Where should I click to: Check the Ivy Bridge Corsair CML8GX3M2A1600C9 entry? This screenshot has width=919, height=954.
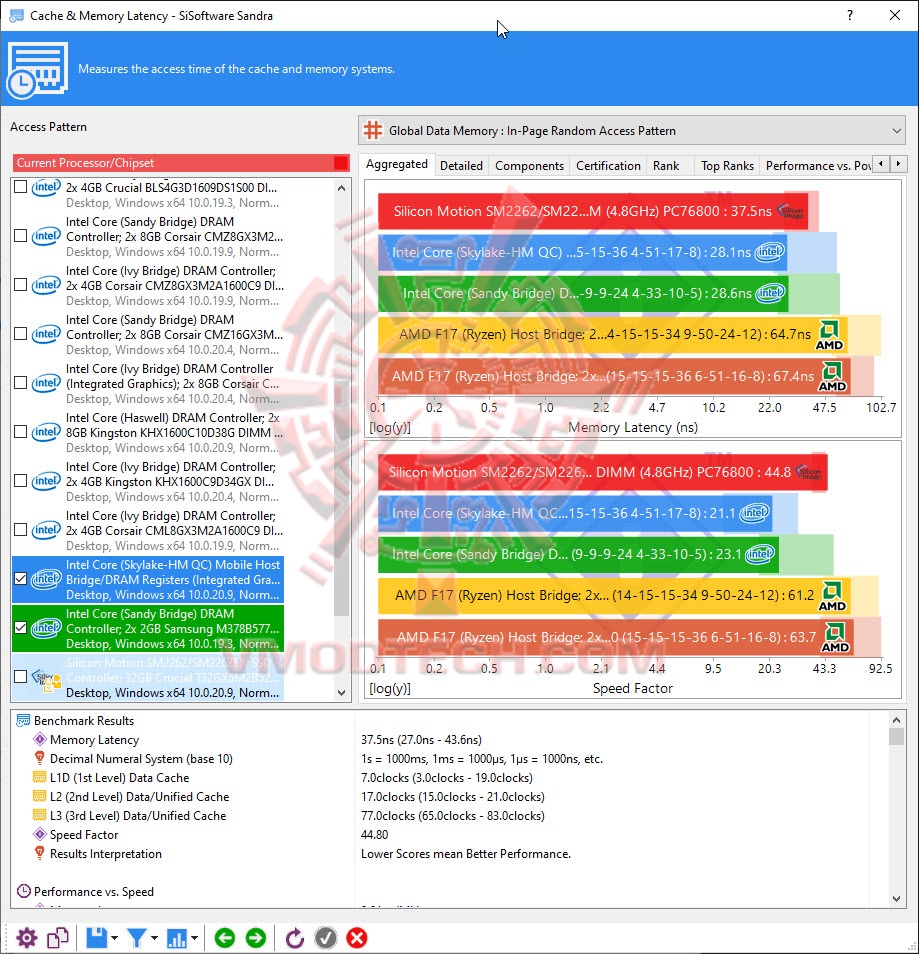tap(20, 530)
